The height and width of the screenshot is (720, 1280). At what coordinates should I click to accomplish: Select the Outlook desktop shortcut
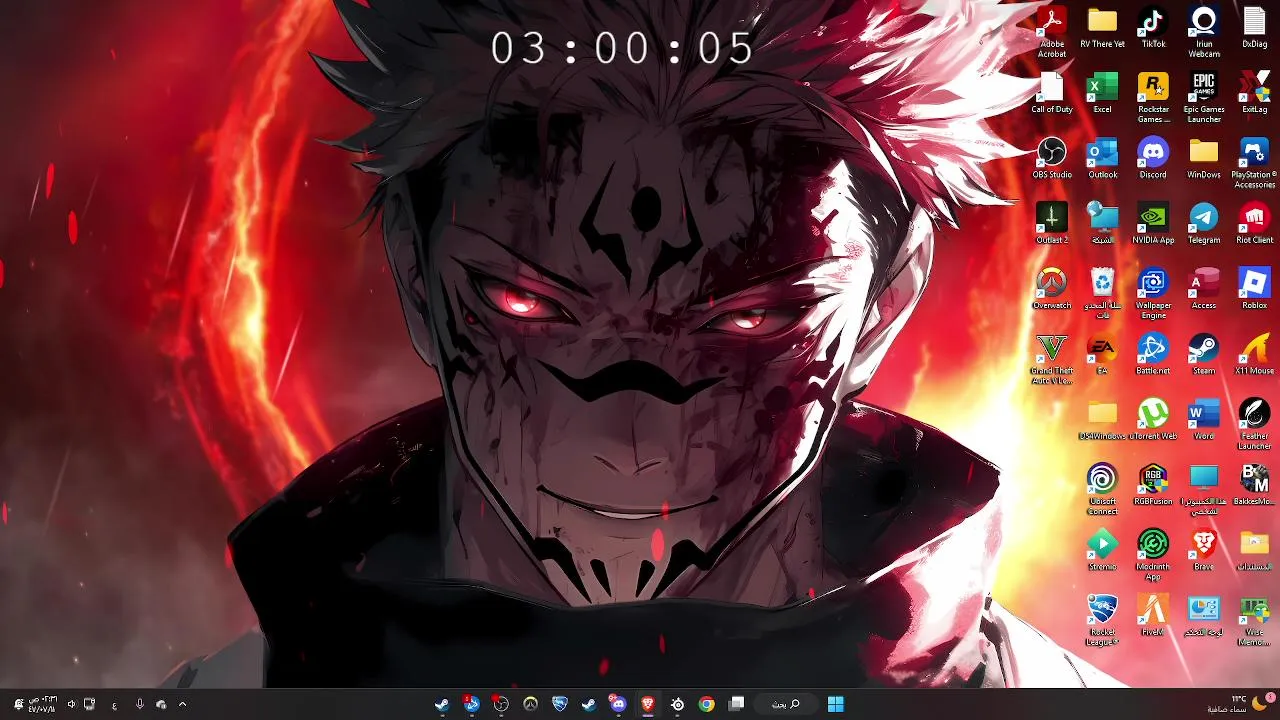coord(1102,158)
